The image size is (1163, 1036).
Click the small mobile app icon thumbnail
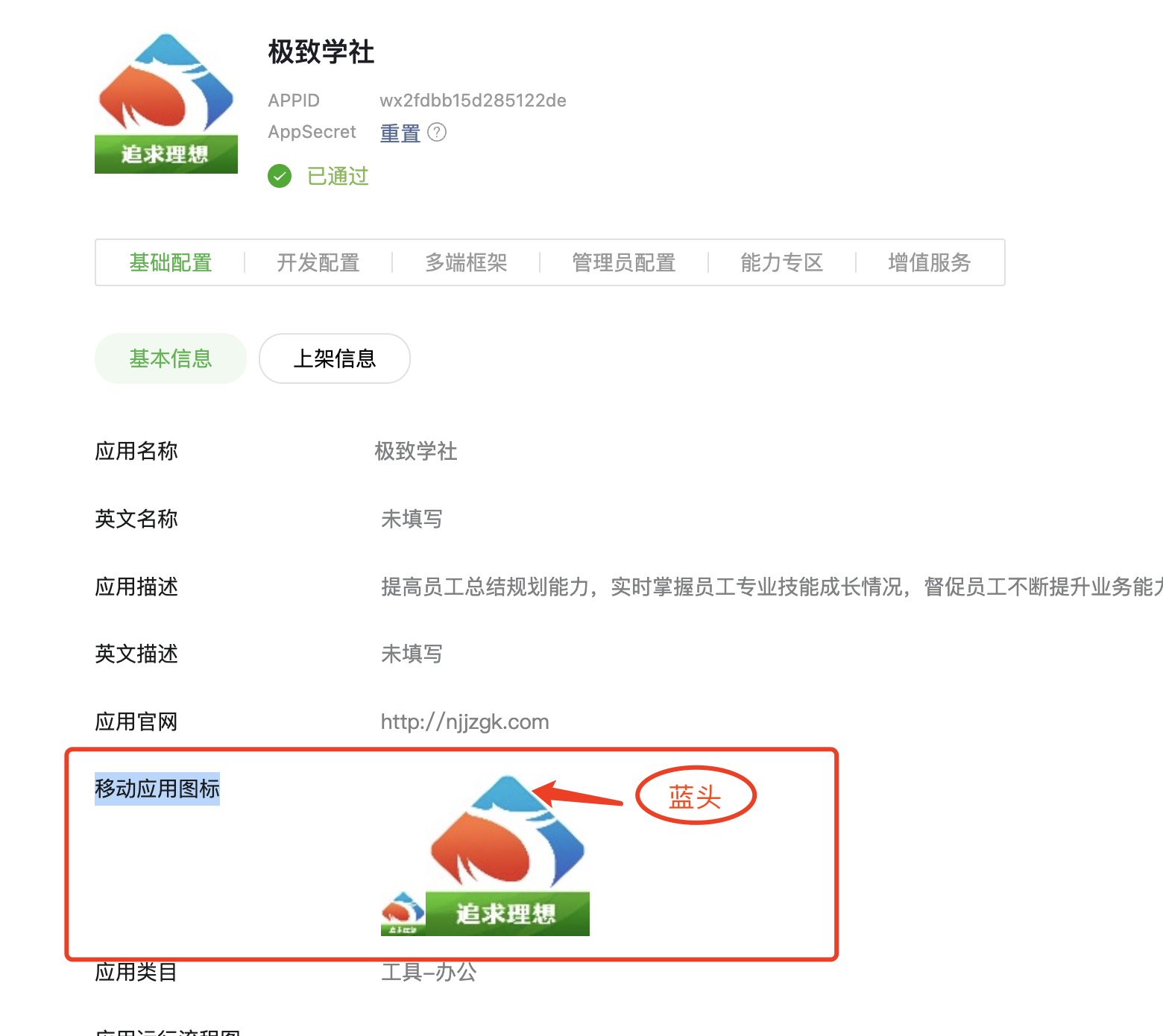click(403, 913)
